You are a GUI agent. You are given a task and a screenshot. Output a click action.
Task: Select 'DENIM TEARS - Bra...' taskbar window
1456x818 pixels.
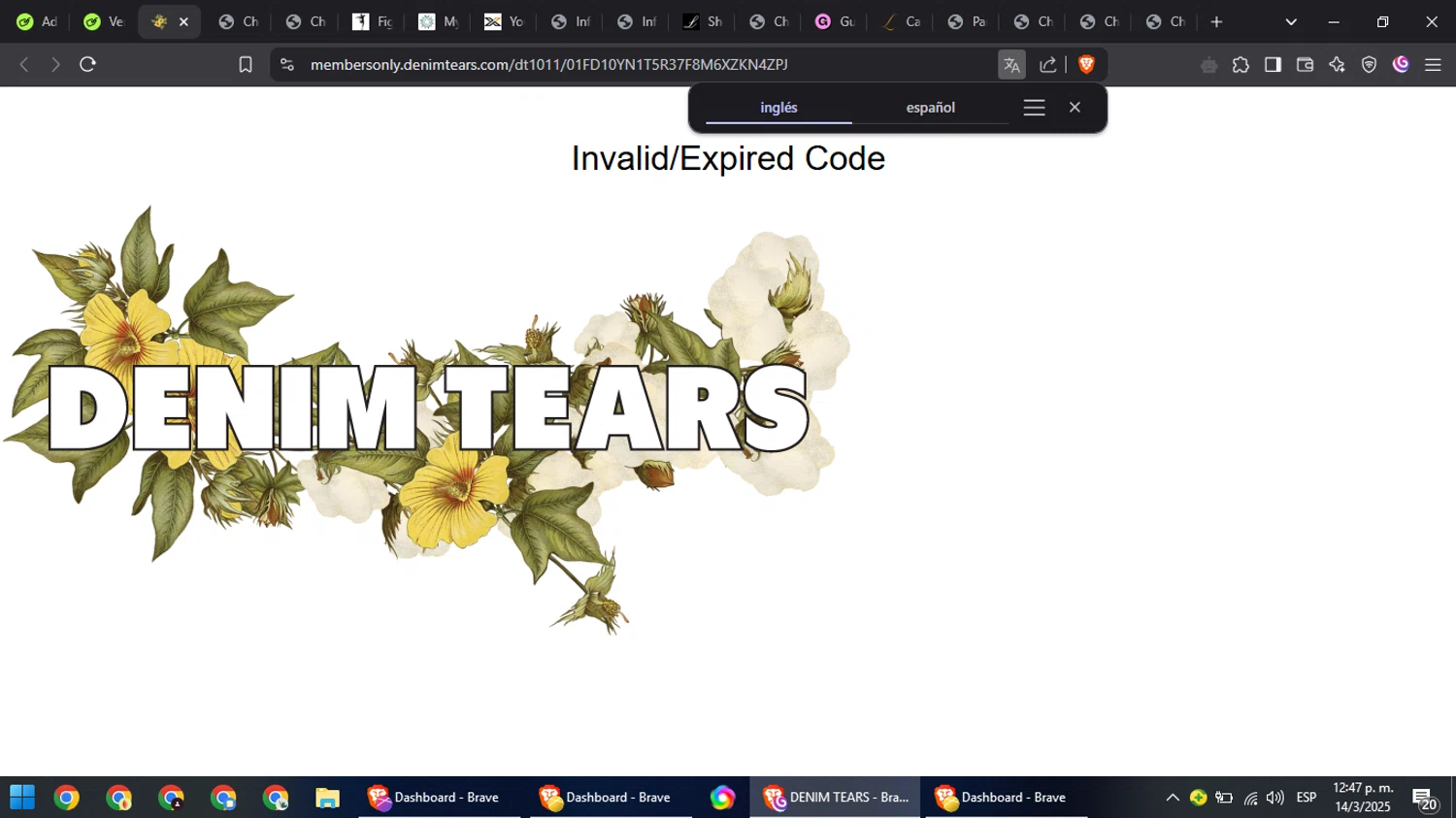[x=836, y=798]
